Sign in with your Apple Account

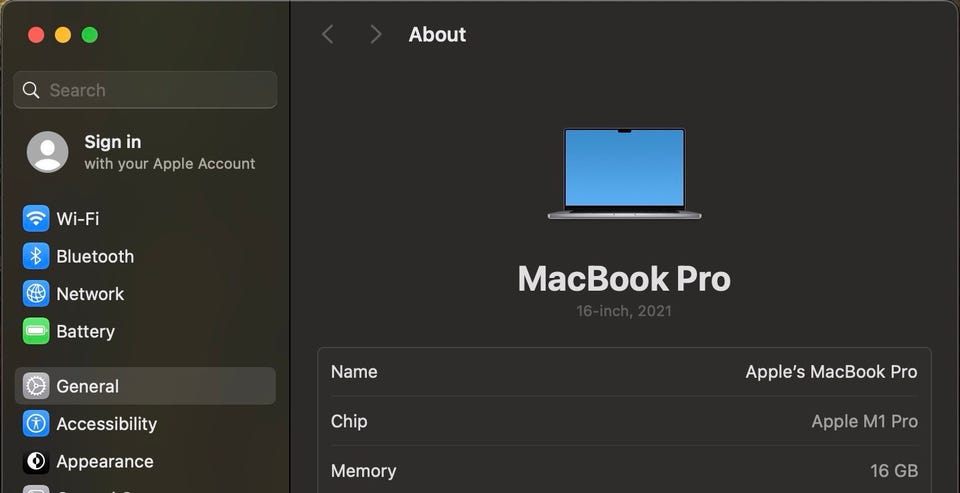coord(145,152)
